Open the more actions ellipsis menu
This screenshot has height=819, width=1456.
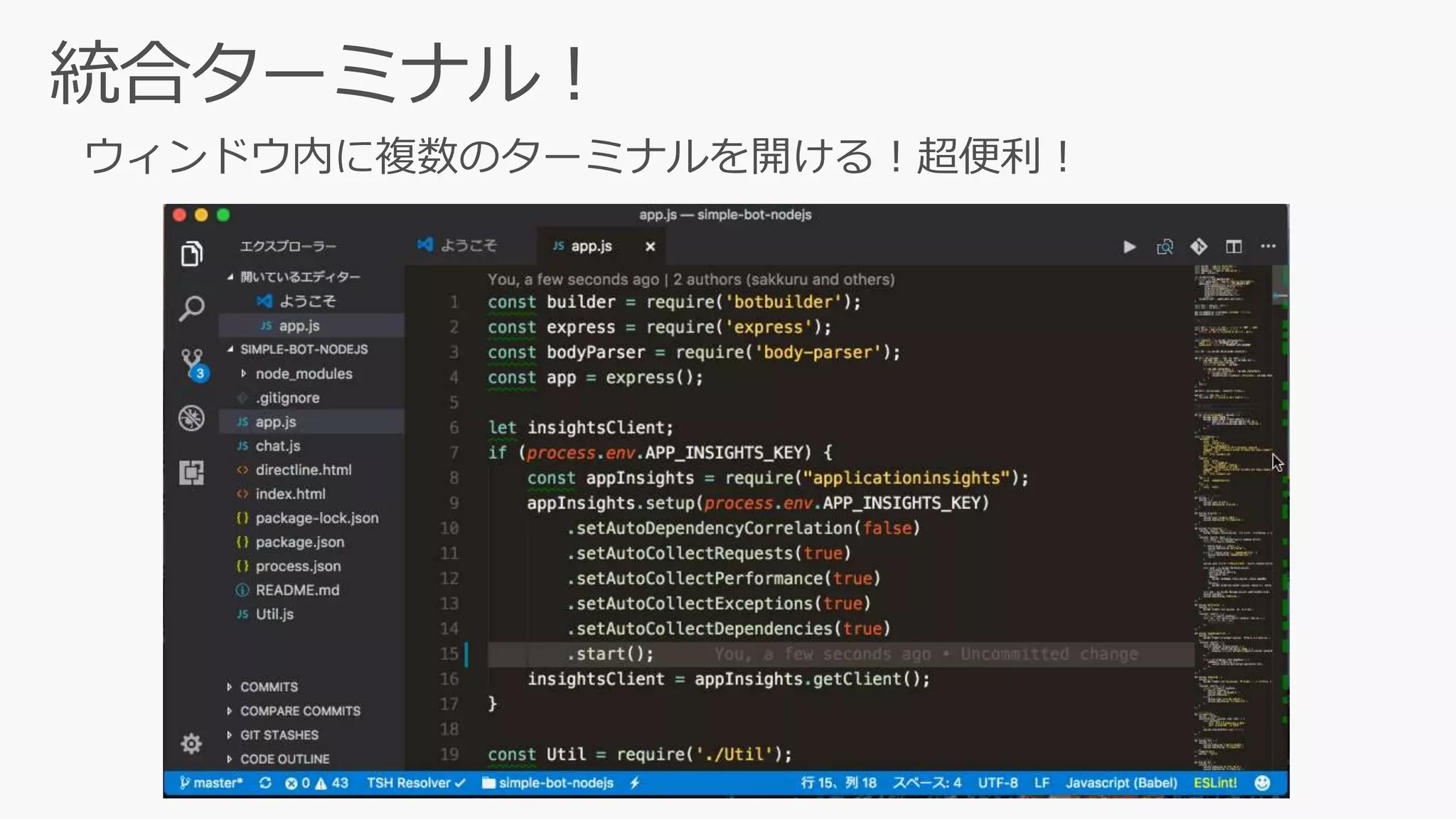pos(1268,247)
